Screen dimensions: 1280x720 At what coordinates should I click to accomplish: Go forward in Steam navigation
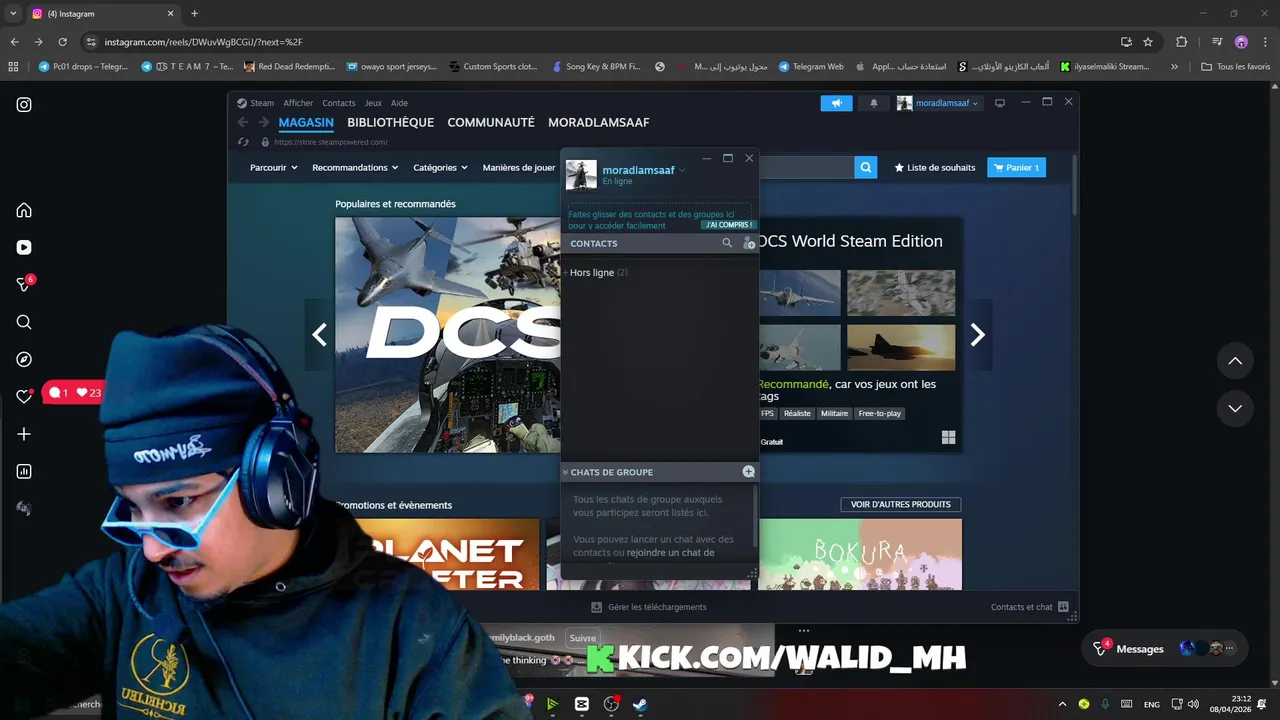(x=264, y=122)
